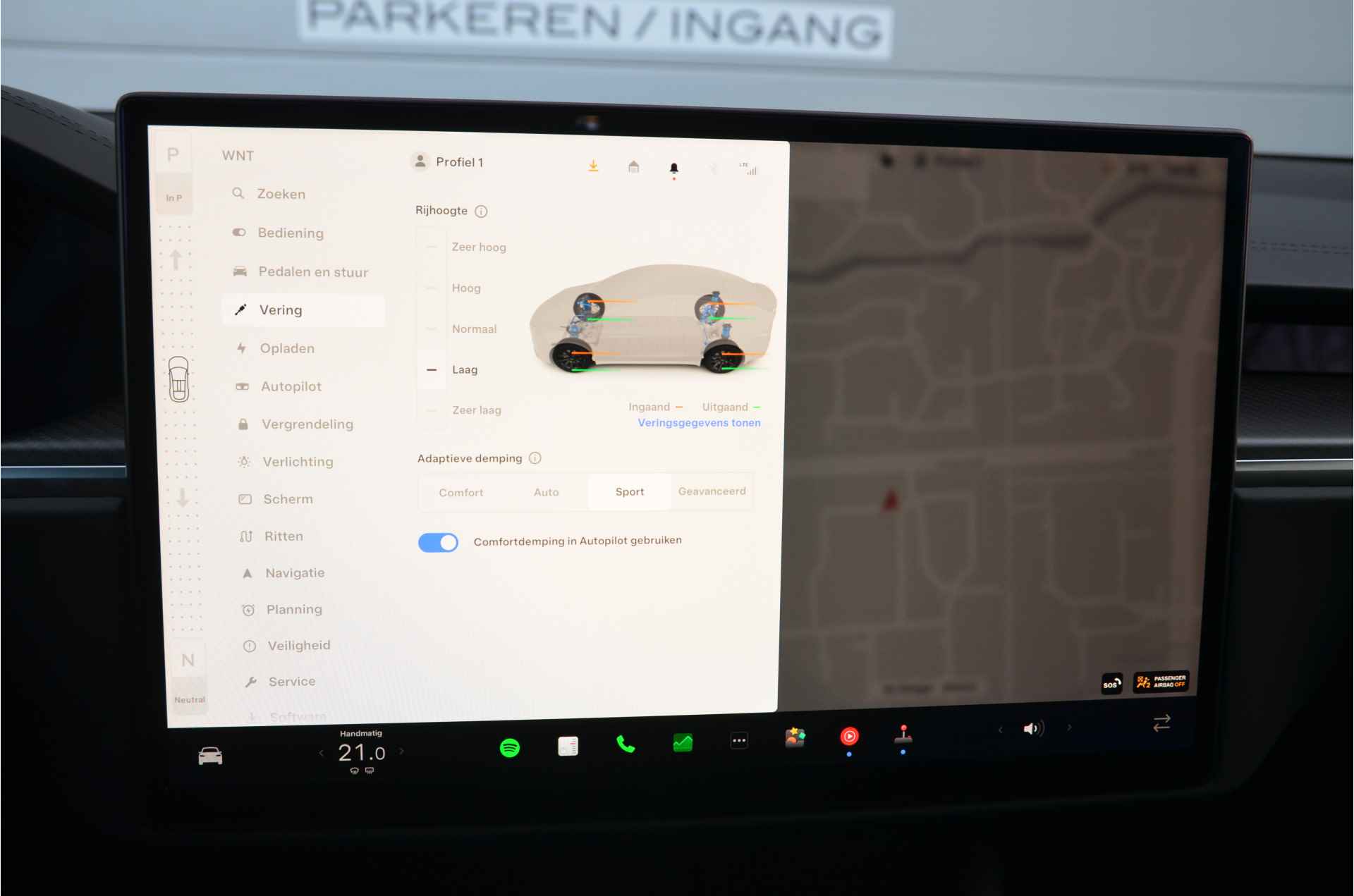Screen dimensions: 1354x896
Task: Toggle Comfortdemping in Autopilot gebruiken switch
Action: point(439,542)
